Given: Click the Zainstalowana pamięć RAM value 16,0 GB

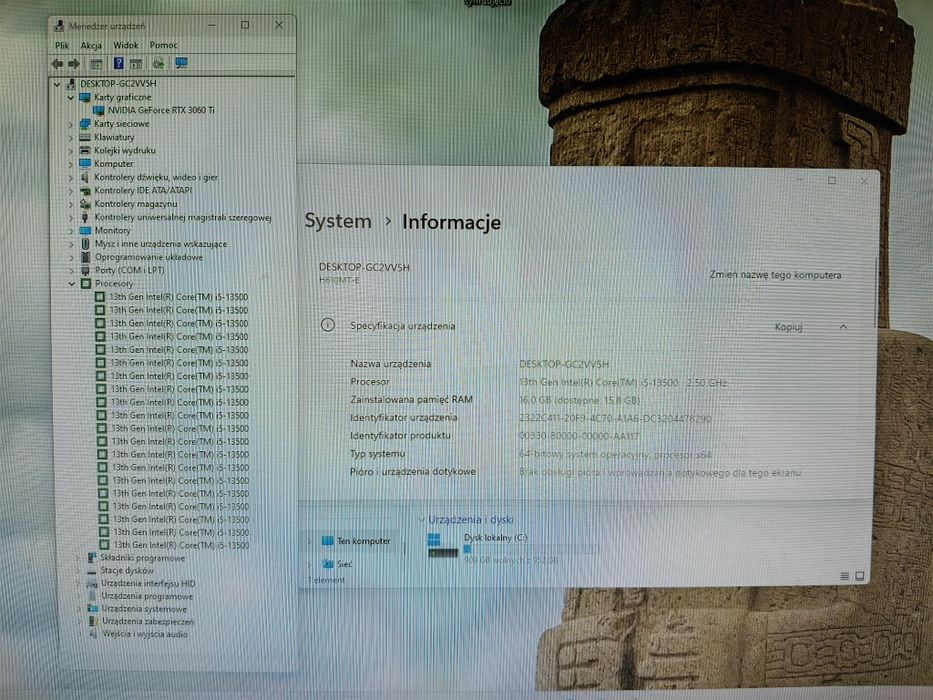Looking at the screenshot, I should click(579, 401).
